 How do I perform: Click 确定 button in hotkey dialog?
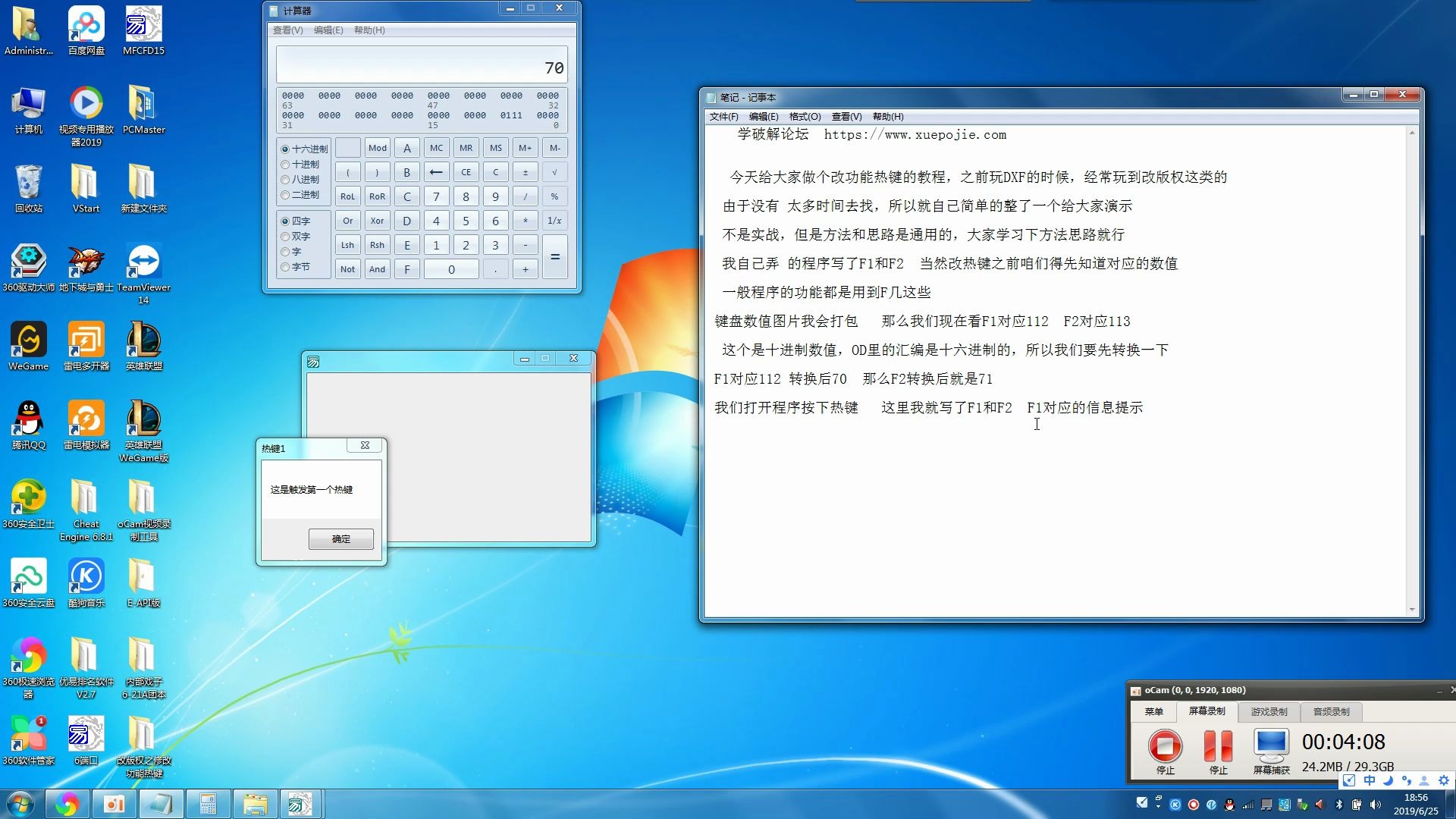340,539
